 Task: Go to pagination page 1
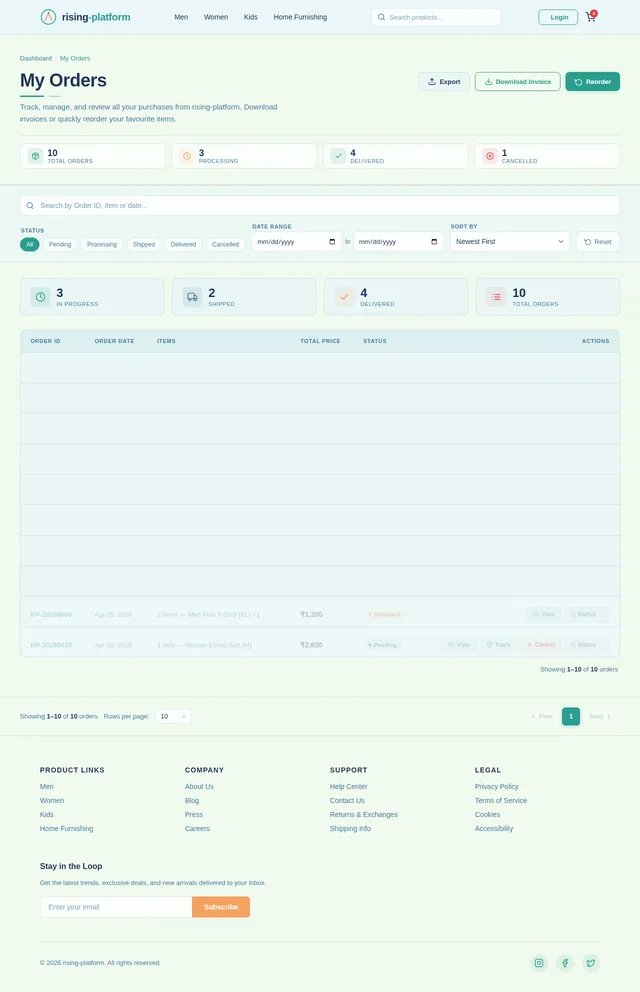pyautogui.click(x=571, y=716)
